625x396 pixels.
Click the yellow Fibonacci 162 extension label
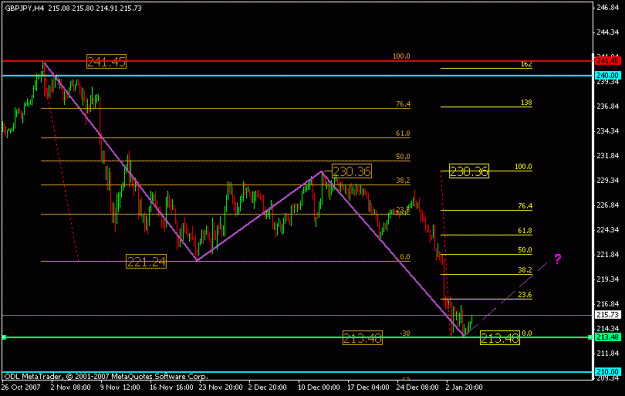pyautogui.click(x=527, y=64)
